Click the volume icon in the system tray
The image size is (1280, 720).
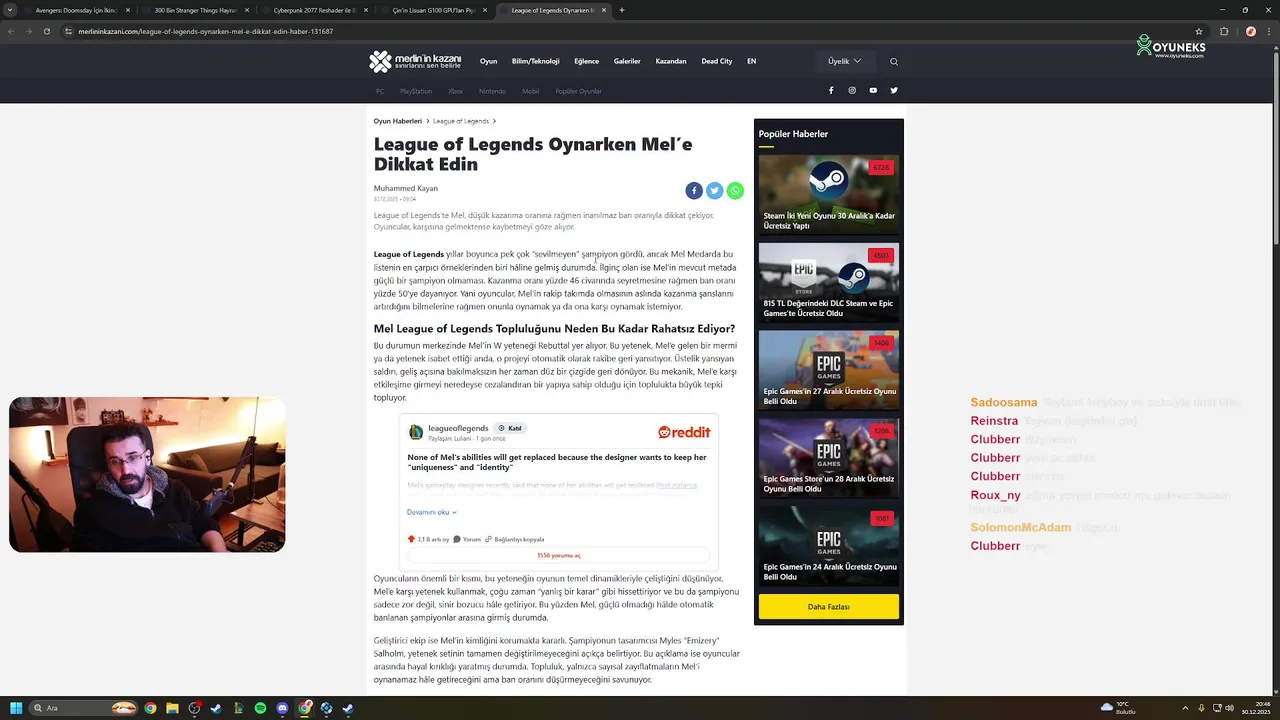1229,708
